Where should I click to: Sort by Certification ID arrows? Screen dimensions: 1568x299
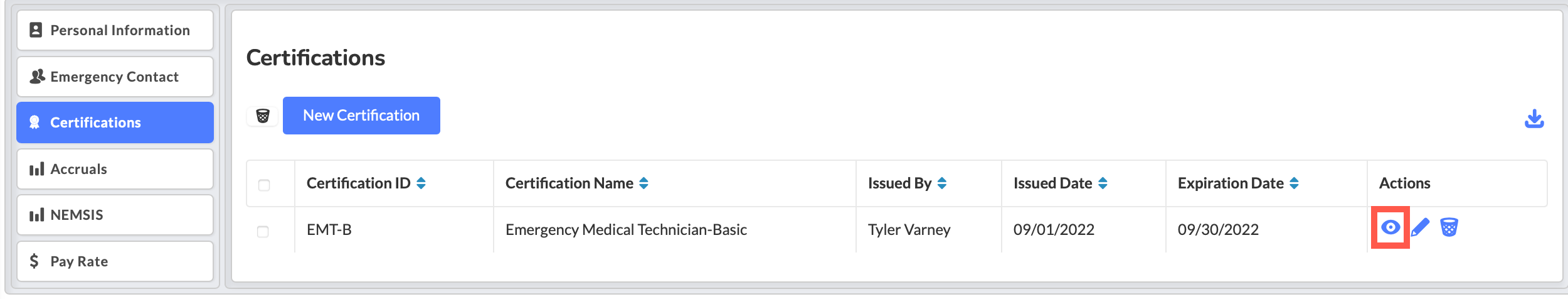(421, 183)
